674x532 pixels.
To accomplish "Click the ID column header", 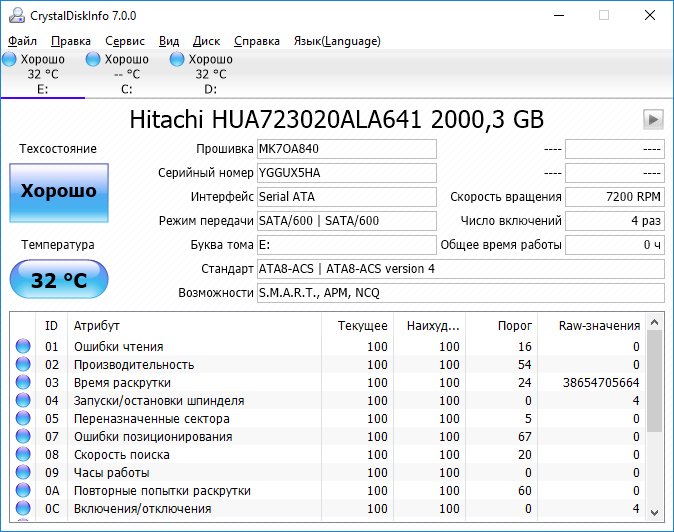I will (51, 326).
